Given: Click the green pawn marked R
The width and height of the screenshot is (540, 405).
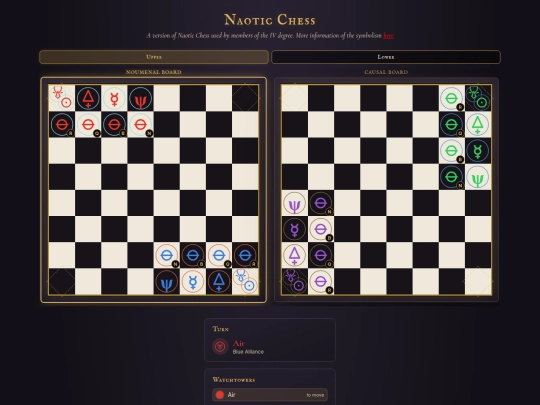Looking at the screenshot, I should click(x=451, y=98).
